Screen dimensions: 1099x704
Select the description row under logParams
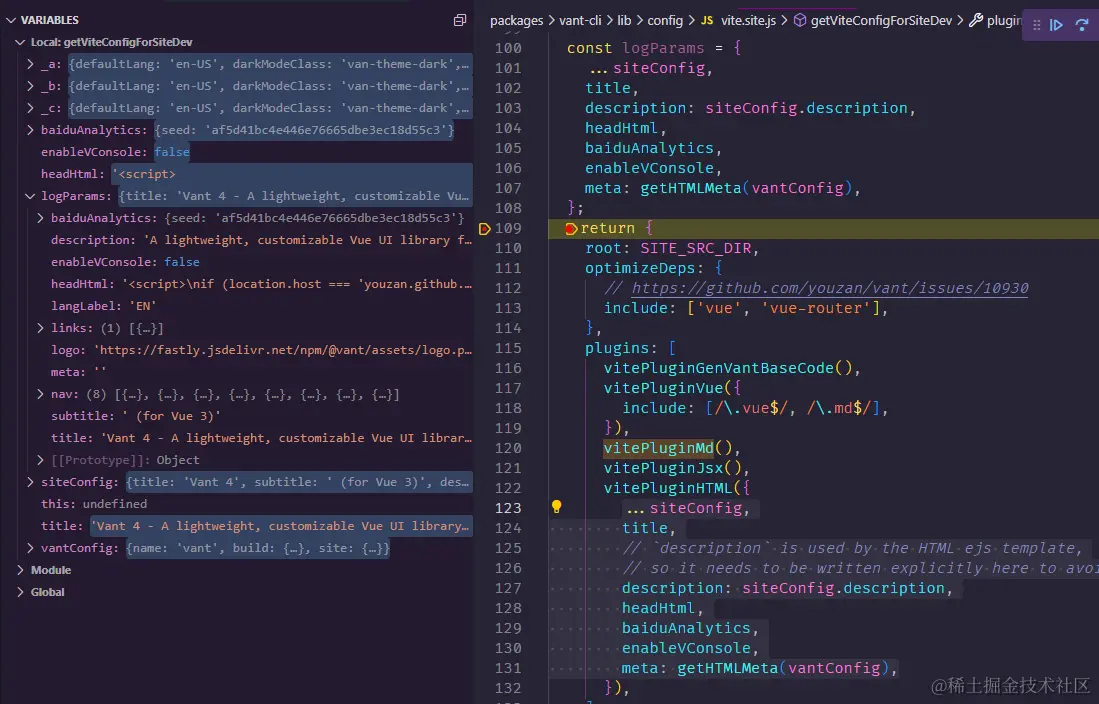coord(236,240)
